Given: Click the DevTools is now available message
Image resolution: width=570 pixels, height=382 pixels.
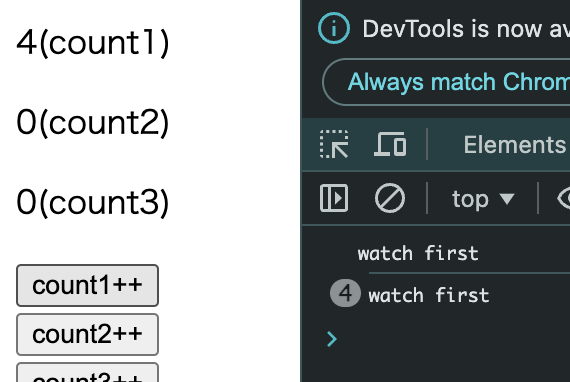Looking at the screenshot, I should pyautogui.click(x=466, y=29).
